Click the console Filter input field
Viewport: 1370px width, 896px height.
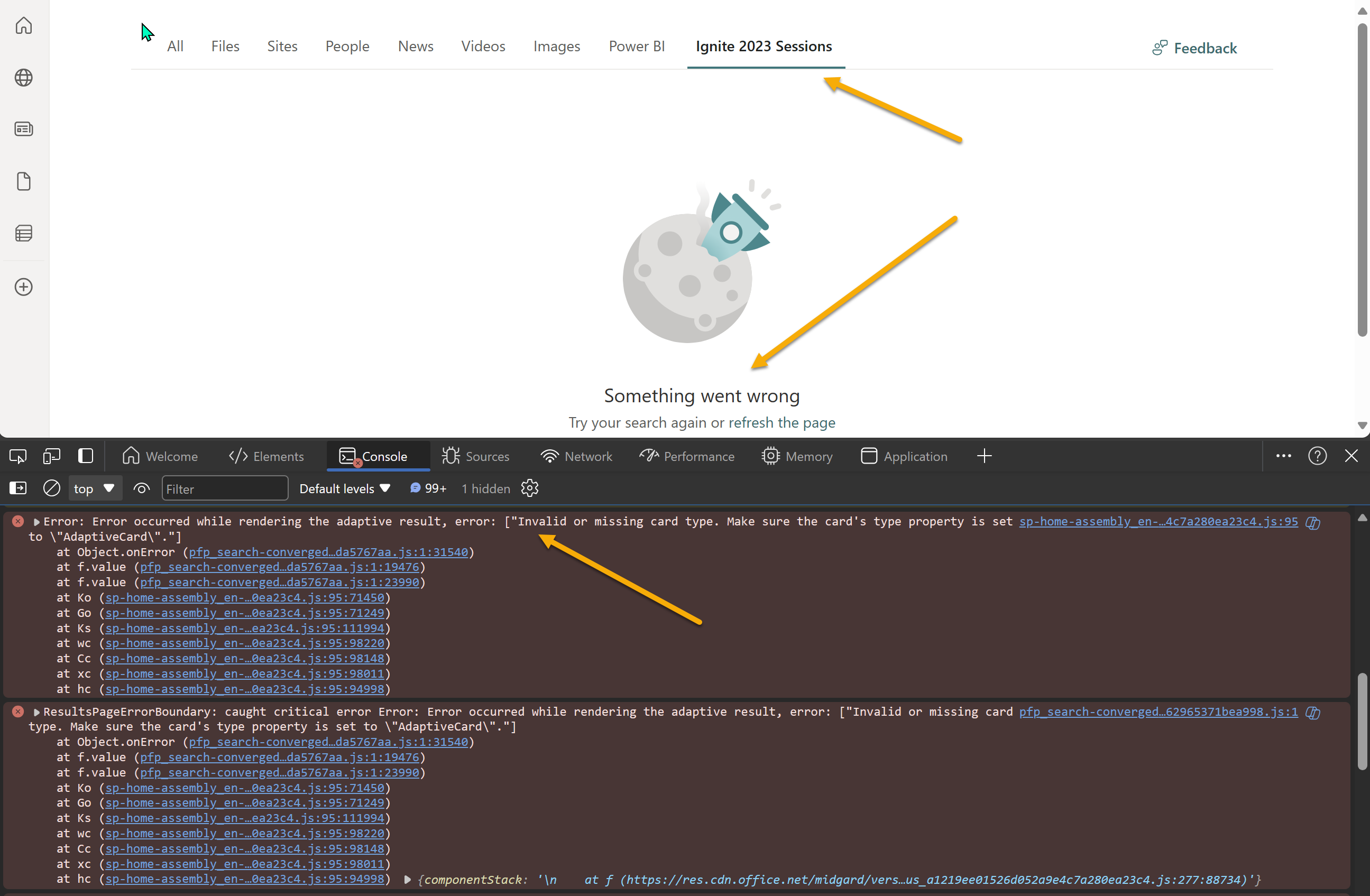tap(225, 488)
